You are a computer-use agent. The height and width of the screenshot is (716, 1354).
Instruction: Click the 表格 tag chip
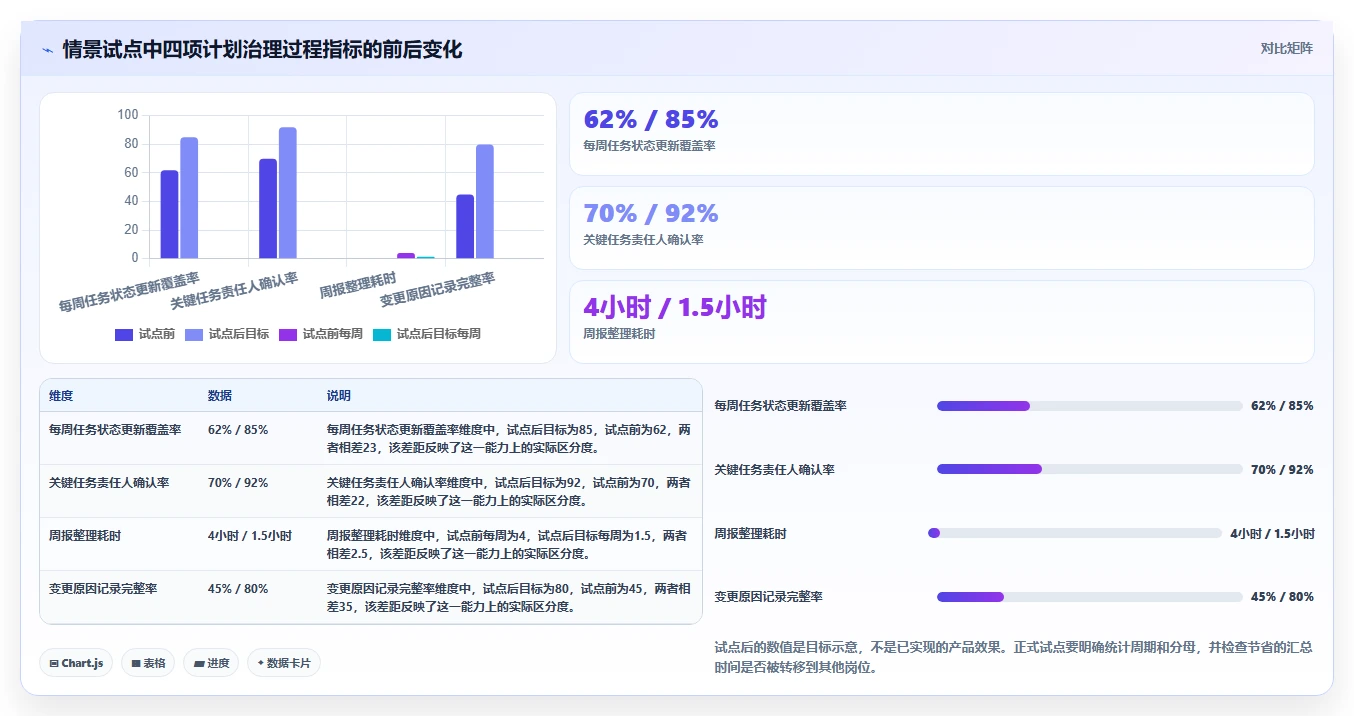click(x=148, y=663)
